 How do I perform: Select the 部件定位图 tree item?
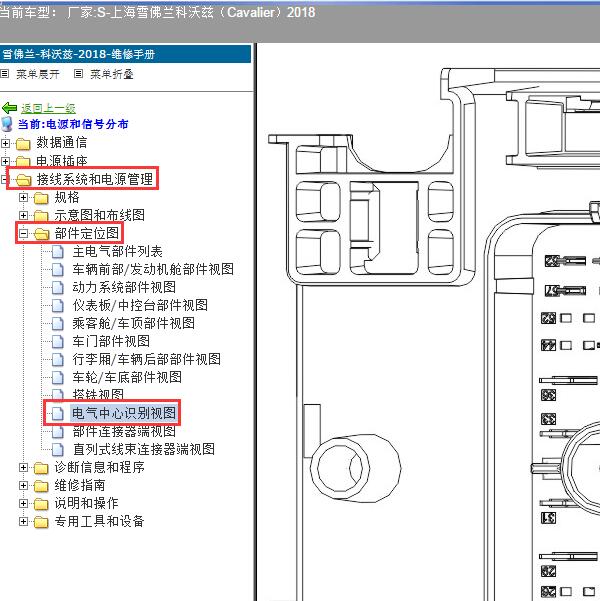click(86, 233)
